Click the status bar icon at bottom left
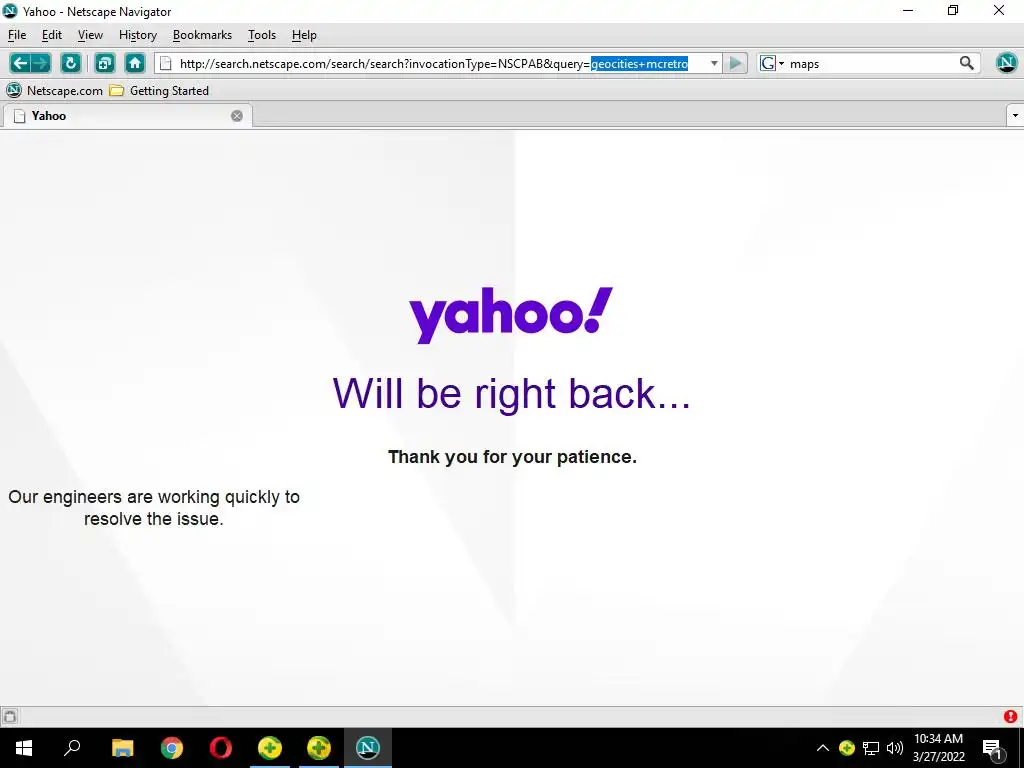Screen dimensions: 1024x768 10,716
